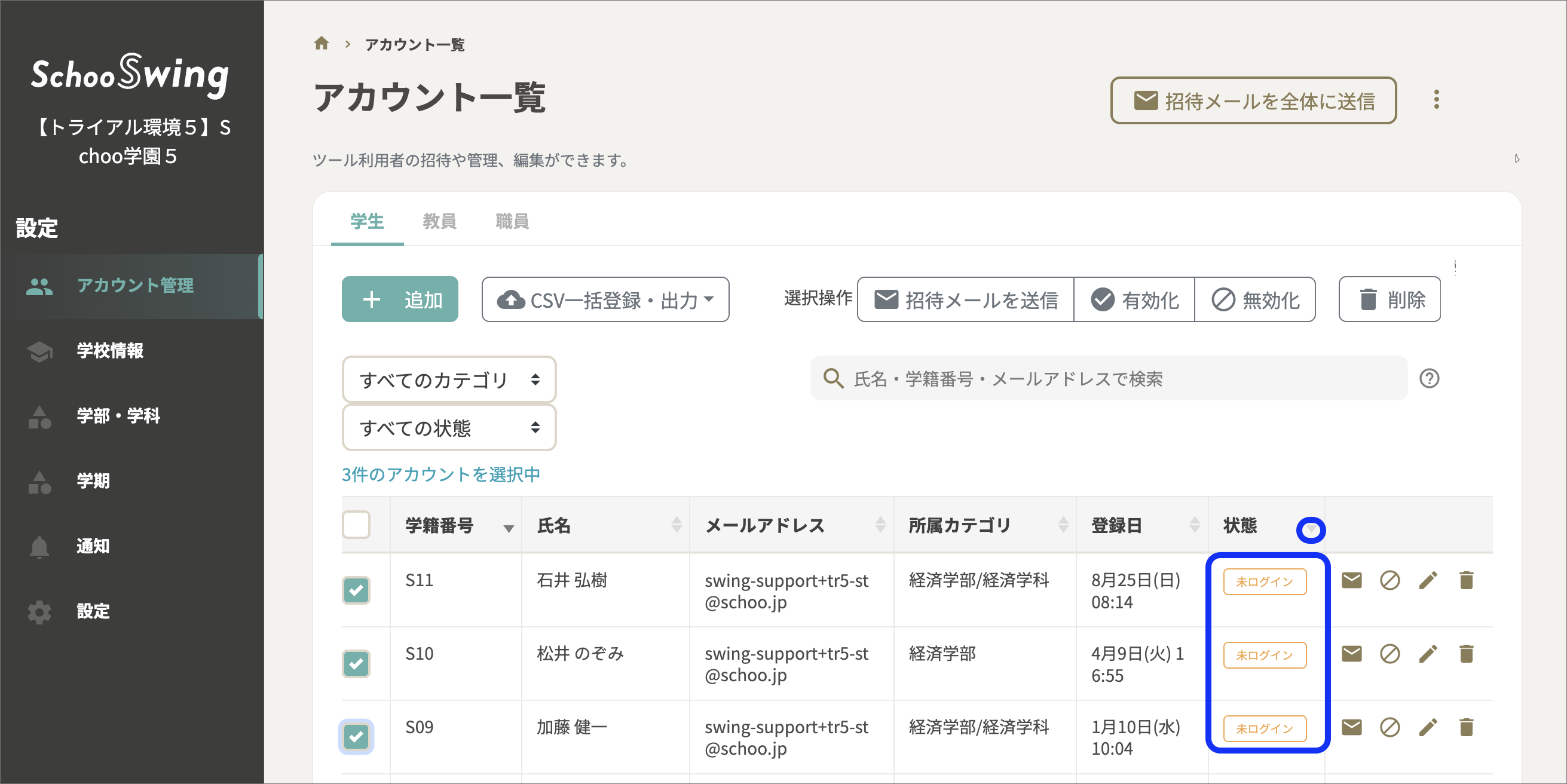This screenshot has width=1567, height=784.
Task: Select 学部・学科 in the sidebar
Action: click(x=117, y=416)
